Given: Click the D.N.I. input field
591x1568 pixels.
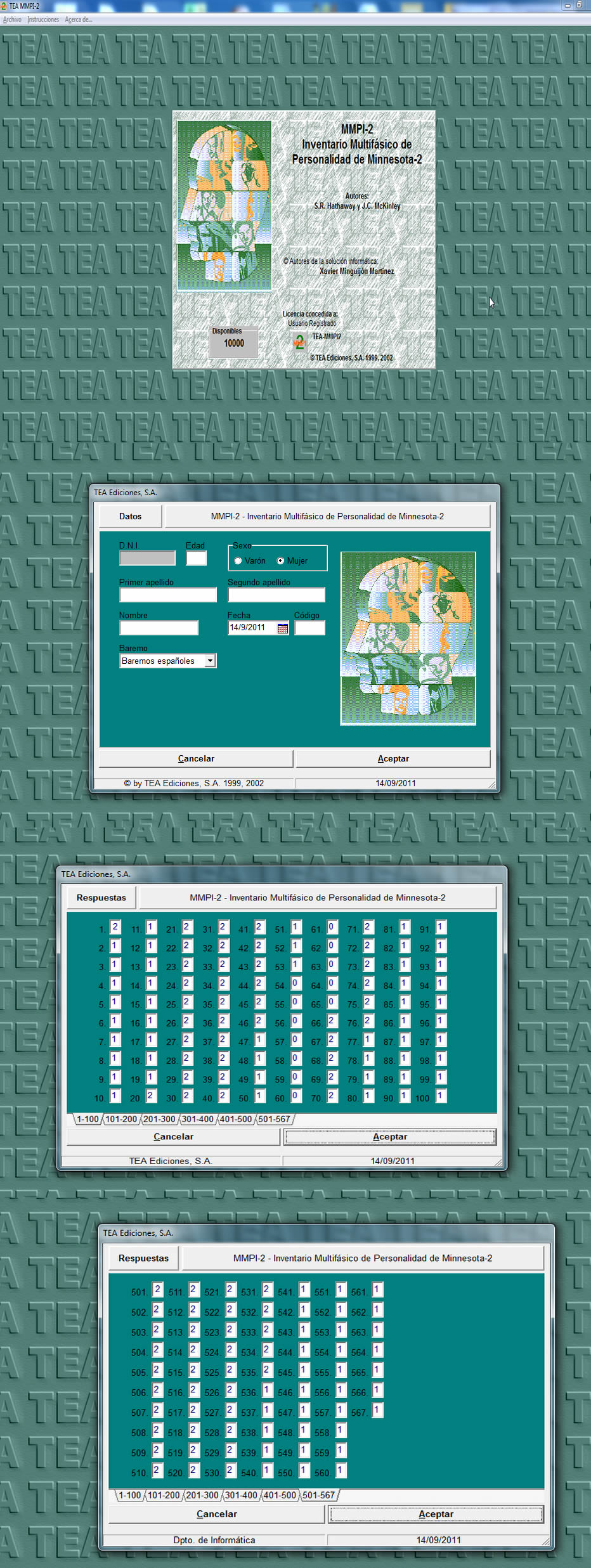Looking at the screenshot, I should (x=147, y=558).
